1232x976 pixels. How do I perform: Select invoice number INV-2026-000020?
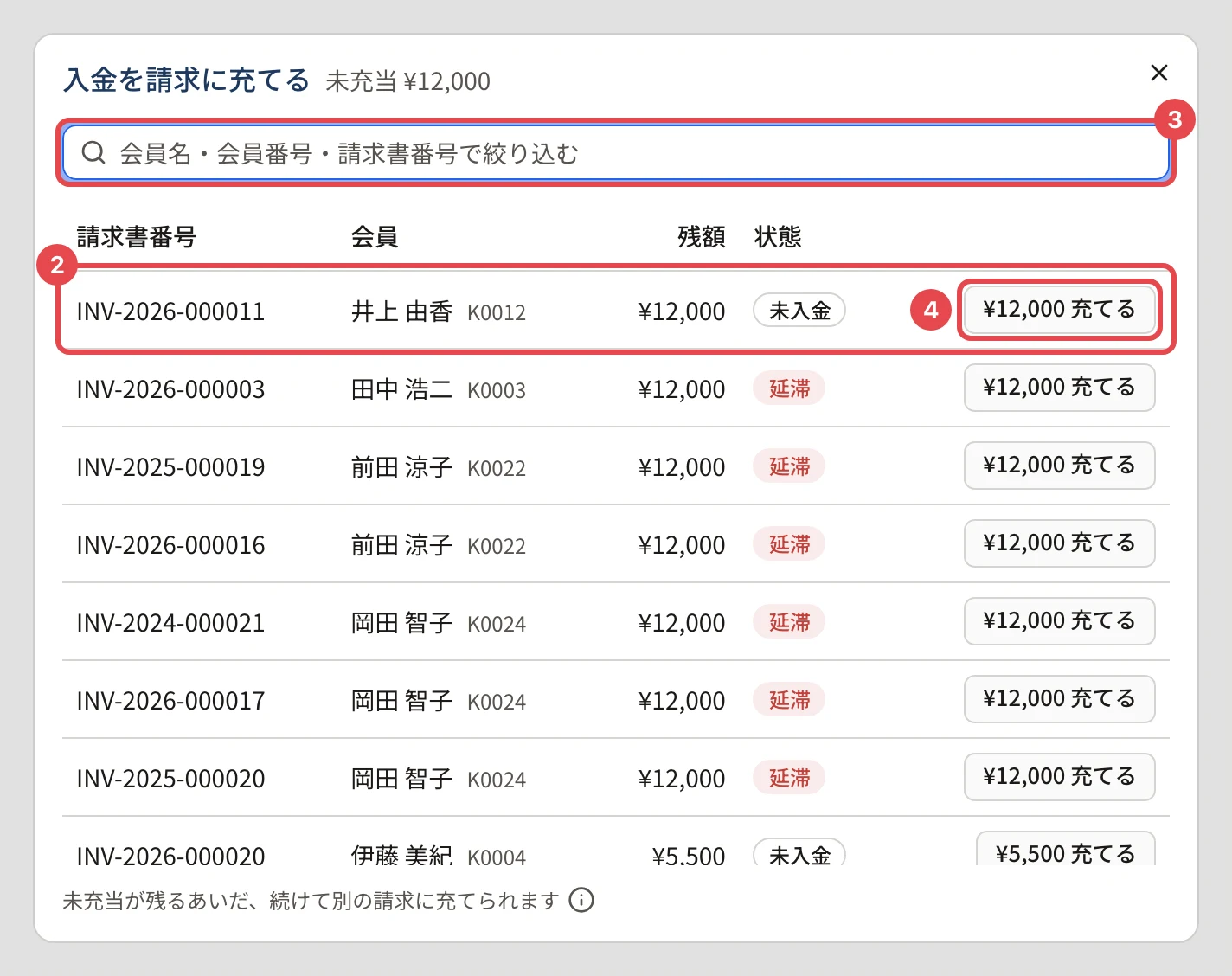(170, 855)
